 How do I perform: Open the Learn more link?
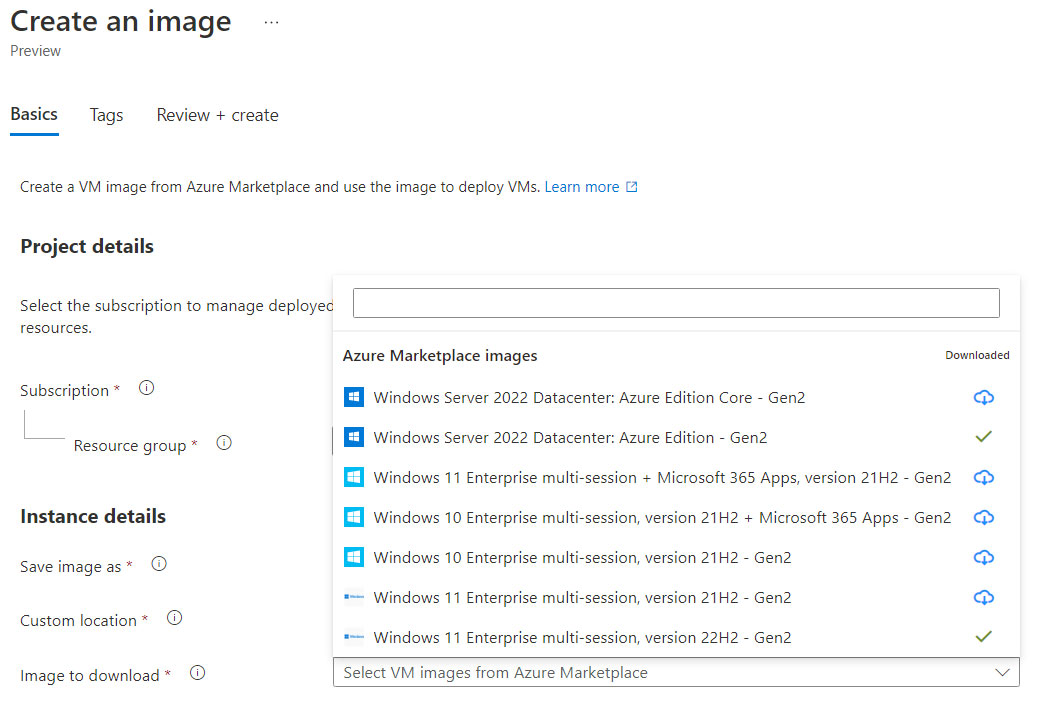[582, 186]
